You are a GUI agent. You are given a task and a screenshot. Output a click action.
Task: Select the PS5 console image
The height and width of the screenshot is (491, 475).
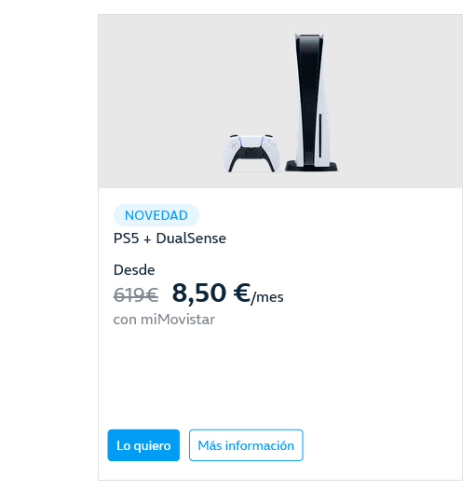point(311,102)
